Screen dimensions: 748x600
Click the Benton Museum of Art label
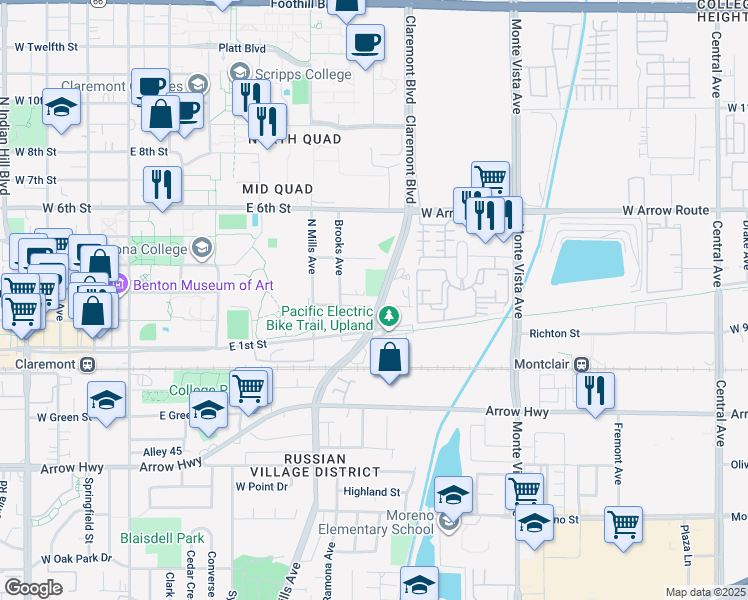203,285
